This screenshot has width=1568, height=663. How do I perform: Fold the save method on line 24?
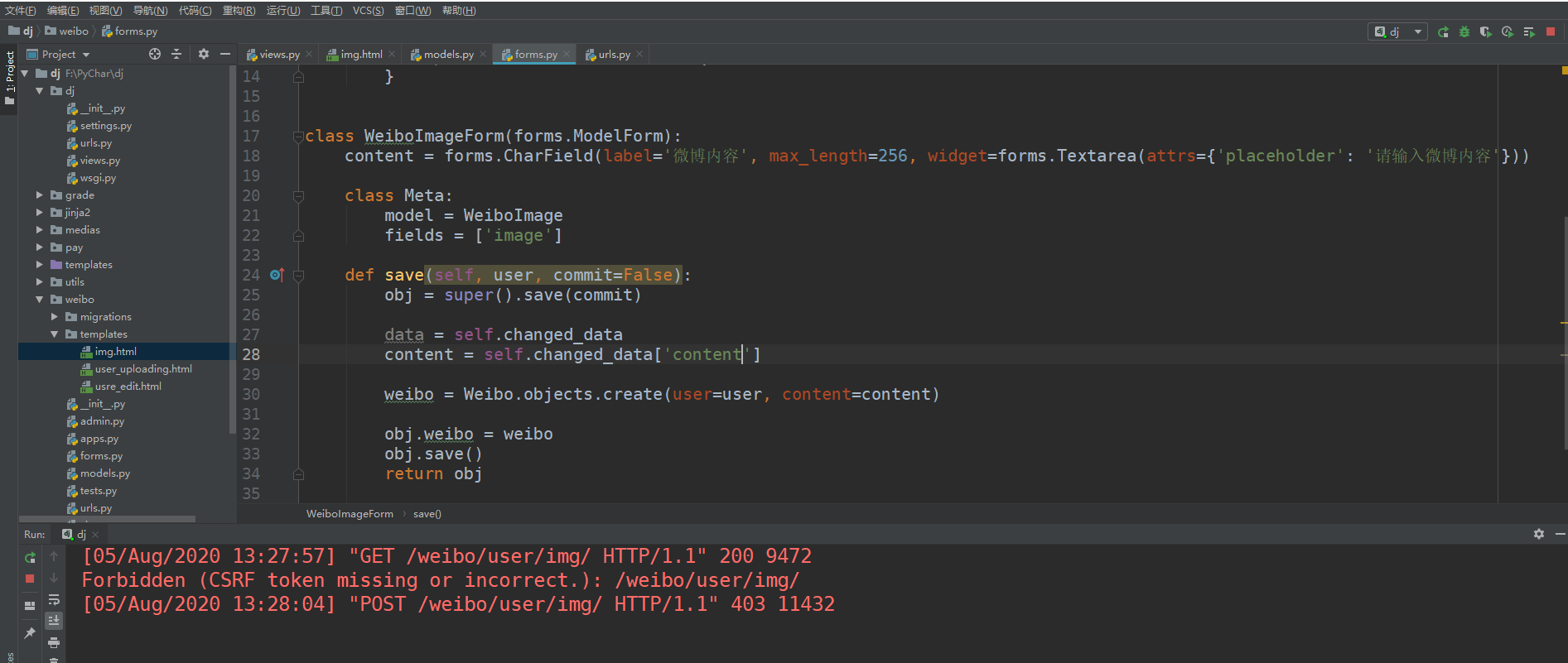coord(298,276)
